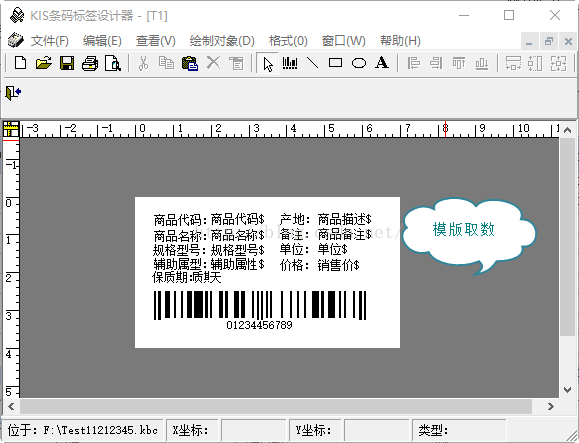Screen dimensions: 579x443
Task: Click the exit door icon
Action: coord(13,93)
